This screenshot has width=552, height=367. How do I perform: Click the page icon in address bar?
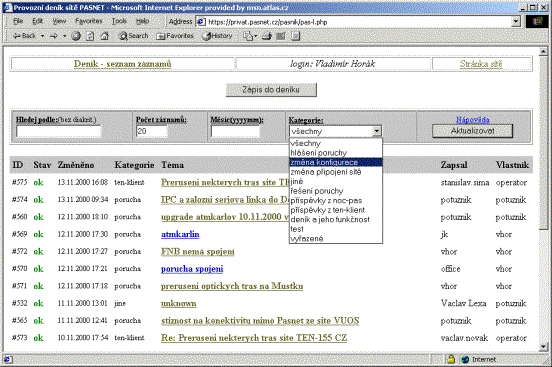coord(201,22)
